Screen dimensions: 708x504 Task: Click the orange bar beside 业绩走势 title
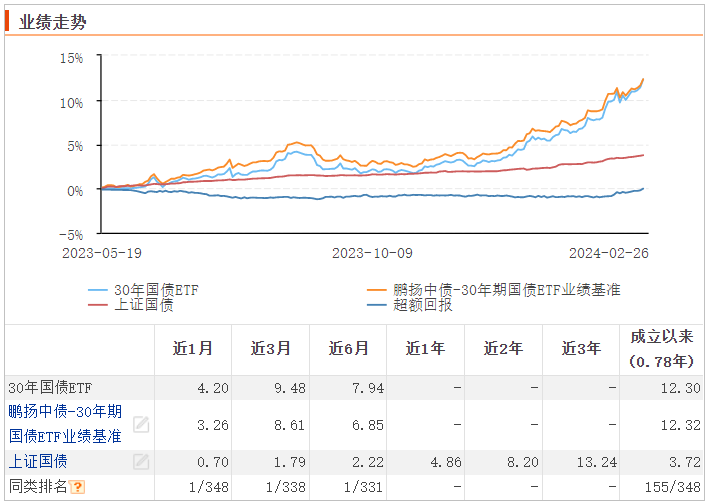[x=8, y=21]
